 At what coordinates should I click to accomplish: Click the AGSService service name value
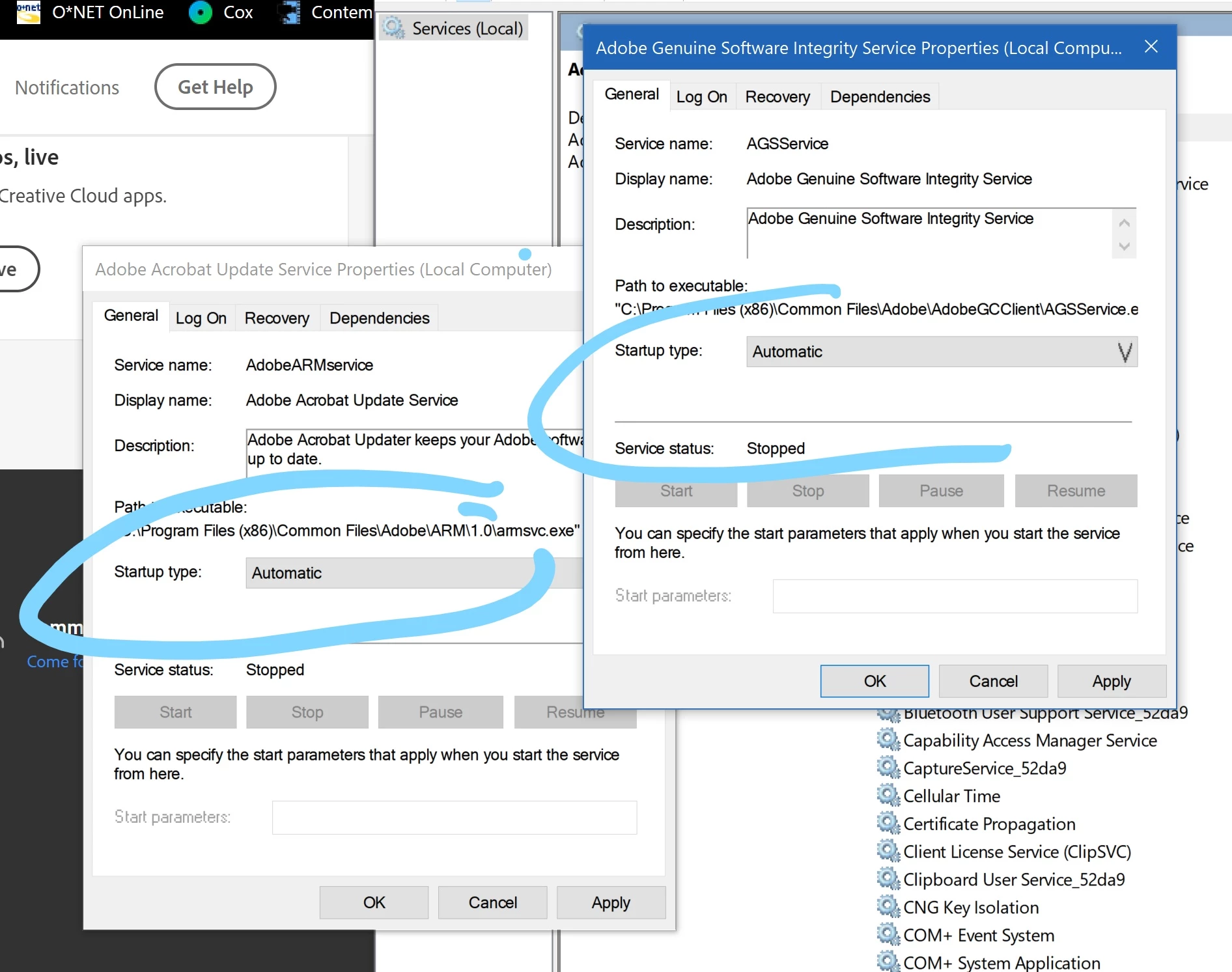787,144
